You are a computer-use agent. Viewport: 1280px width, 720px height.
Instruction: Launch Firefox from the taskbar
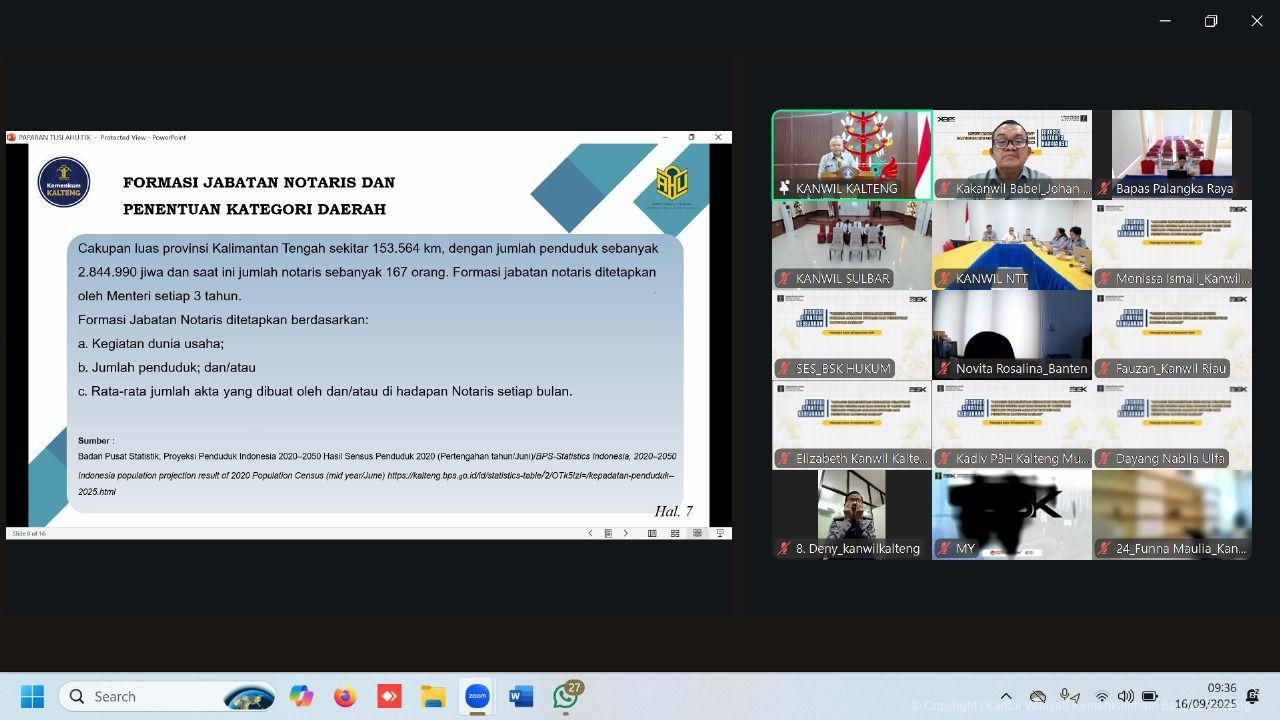(345, 696)
